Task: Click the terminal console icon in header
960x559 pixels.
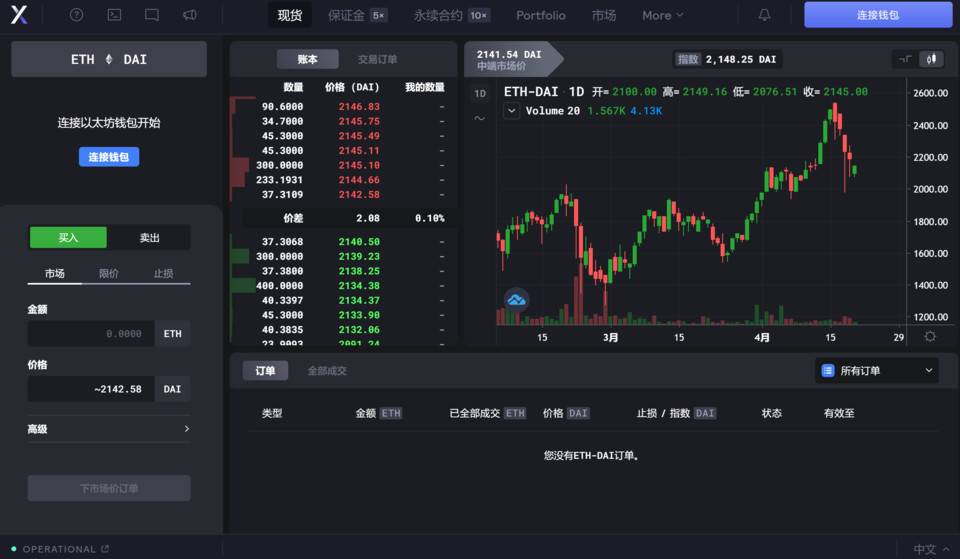Action: click(114, 15)
